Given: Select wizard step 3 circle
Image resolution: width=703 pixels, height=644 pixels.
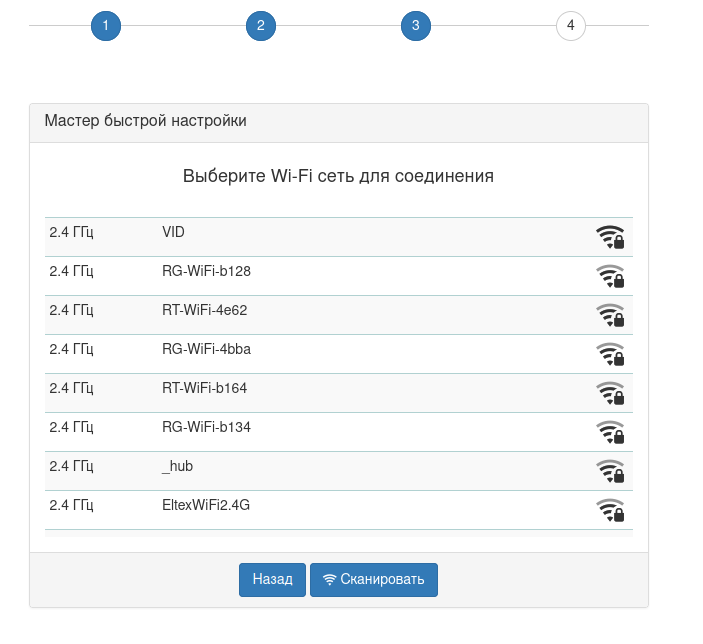Looking at the screenshot, I should [x=416, y=26].
